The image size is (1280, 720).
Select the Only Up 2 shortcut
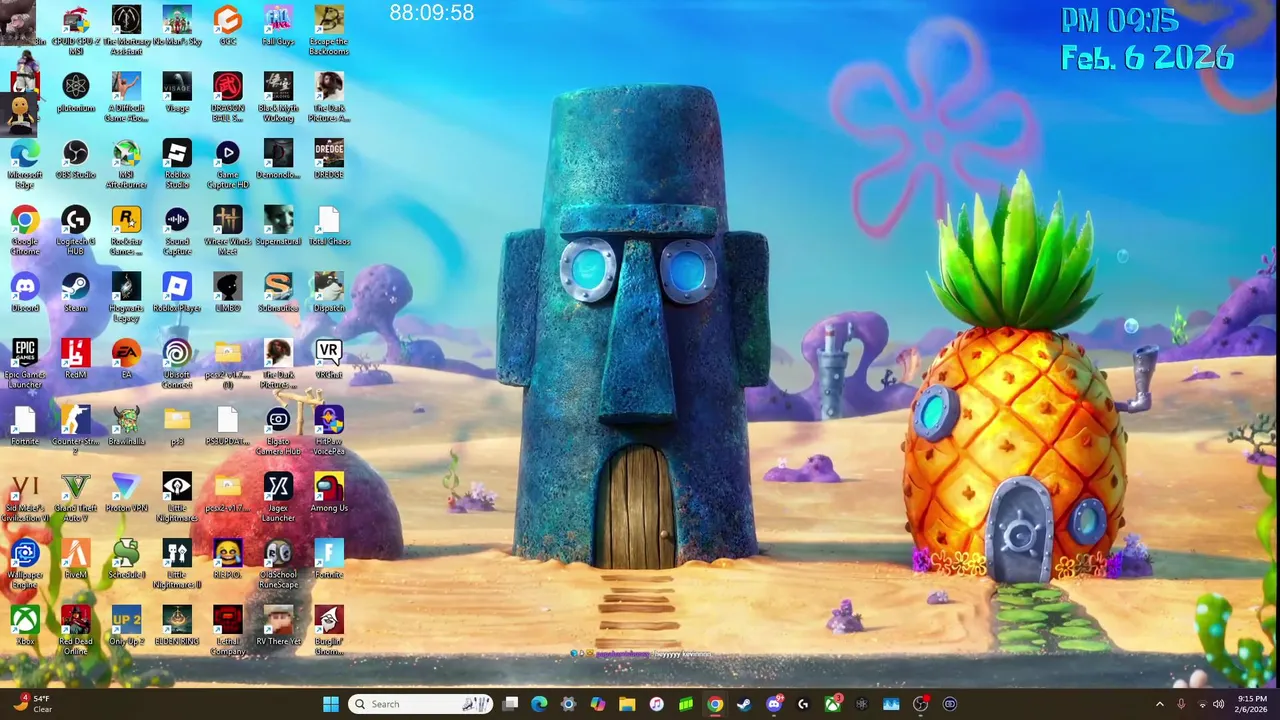tap(126, 627)
